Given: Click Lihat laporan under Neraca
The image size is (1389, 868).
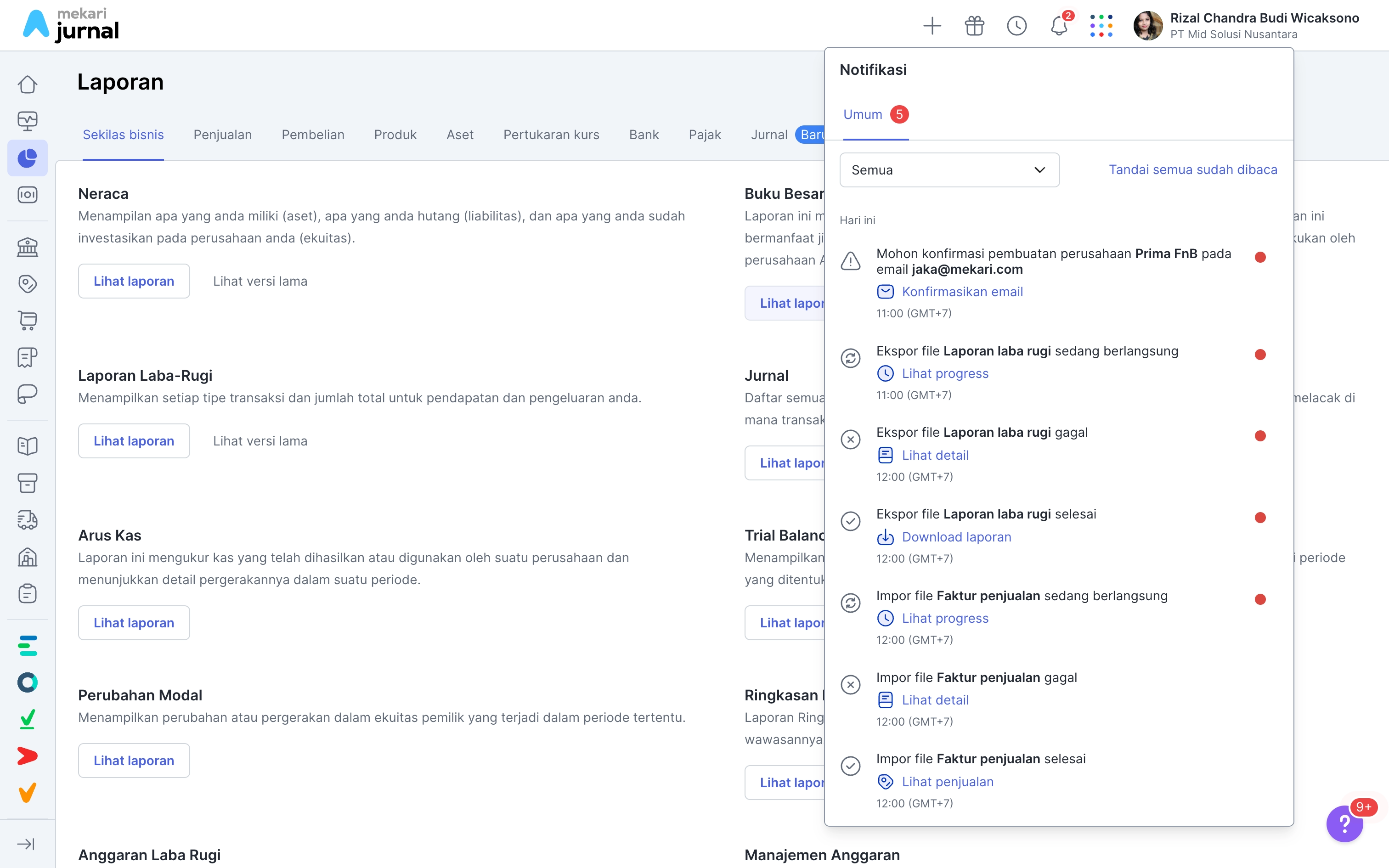Looking at the screenshot, I should pyautogui.click(x=134, y=281).
